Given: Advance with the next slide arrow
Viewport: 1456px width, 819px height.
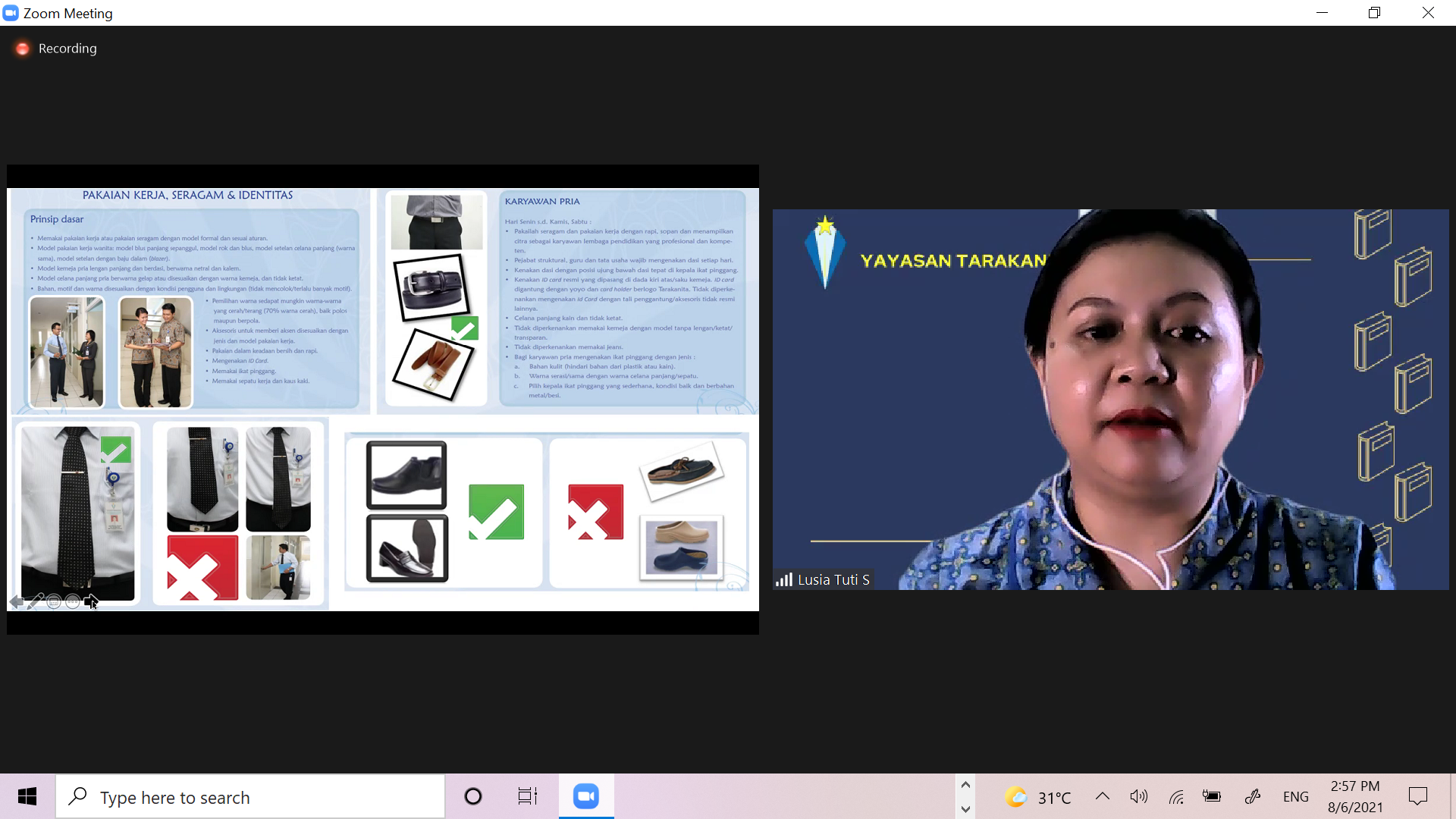Looking at the screenshot, I should pos(90,601).
